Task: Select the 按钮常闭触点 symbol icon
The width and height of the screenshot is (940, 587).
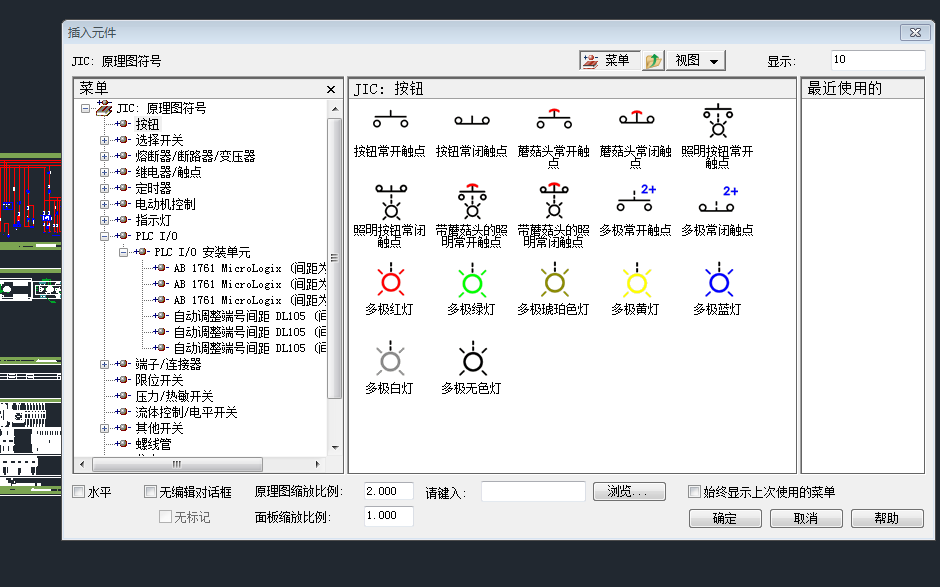Action: coord(471,121)
